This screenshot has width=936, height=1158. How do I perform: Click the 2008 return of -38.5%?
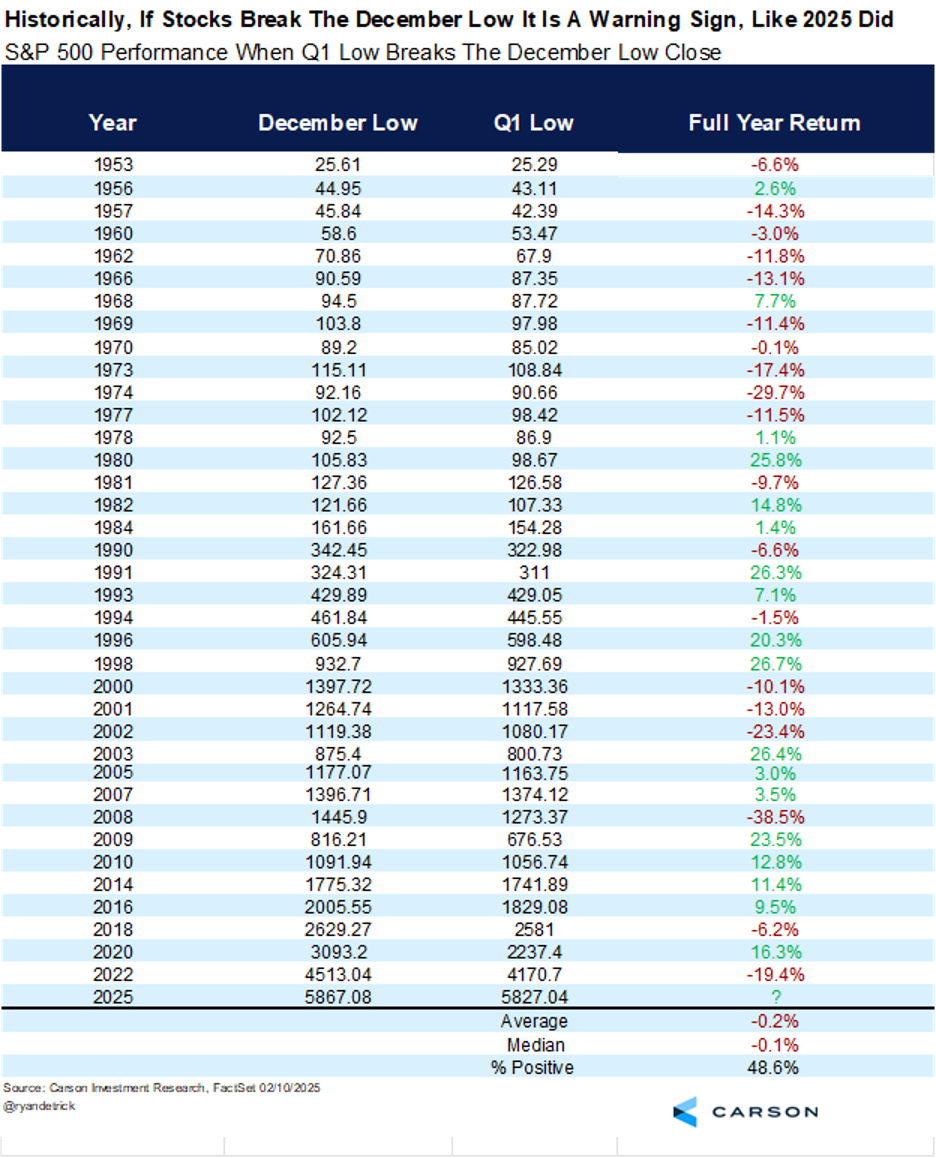[776, 816]
